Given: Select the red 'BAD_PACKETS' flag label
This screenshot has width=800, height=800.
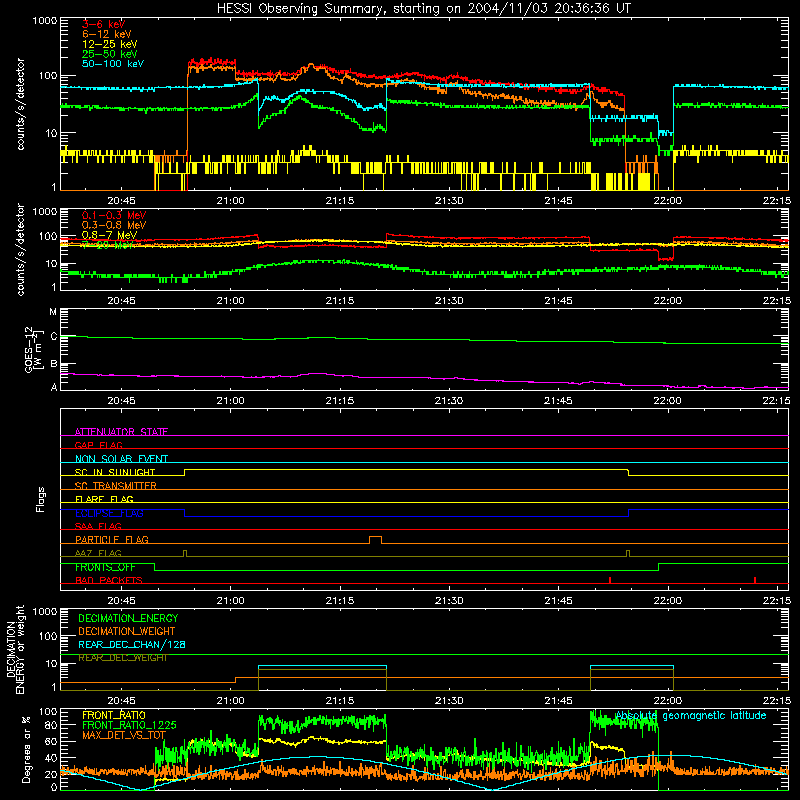Looking at the screenshot, I should tap(109, 580).
